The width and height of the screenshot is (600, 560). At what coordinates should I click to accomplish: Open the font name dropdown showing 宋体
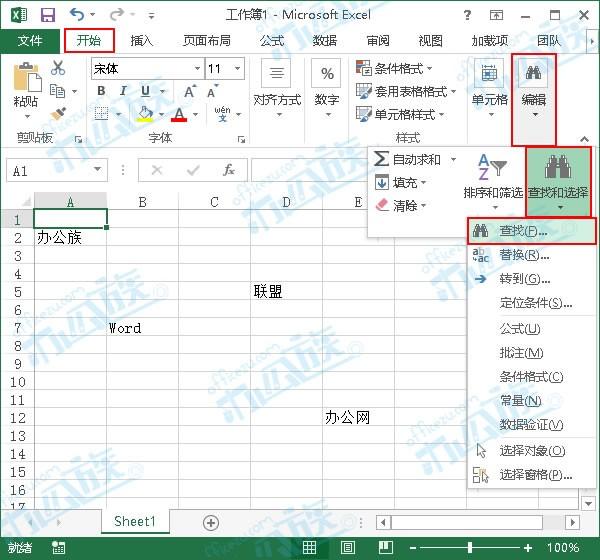[197, 69]
